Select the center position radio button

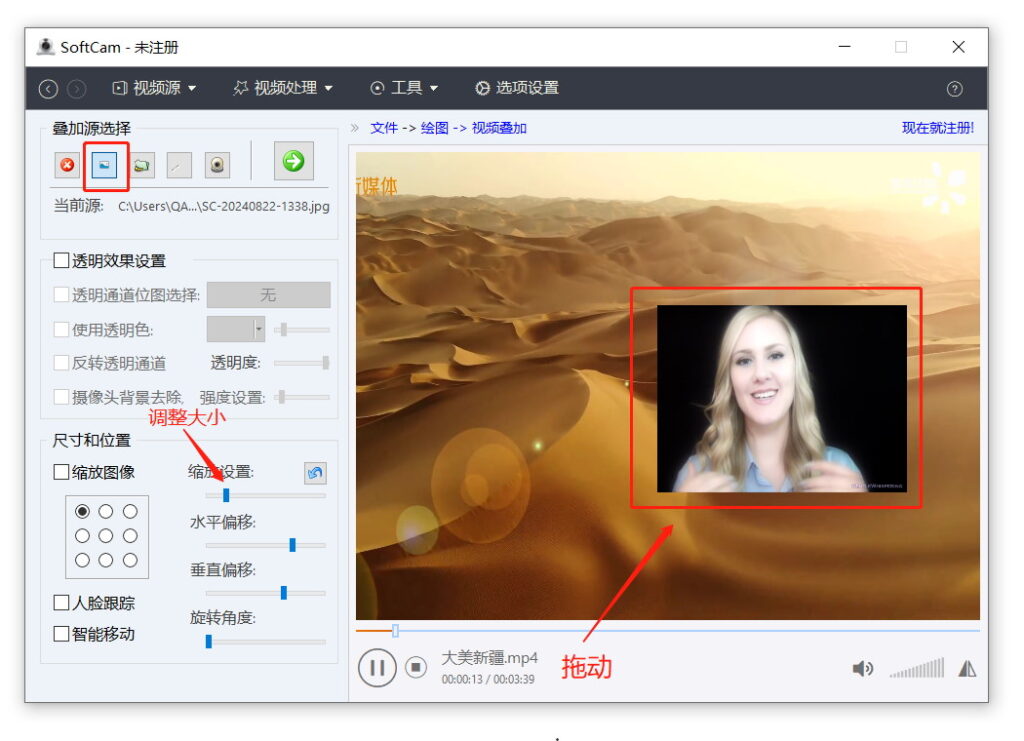point(107,535)
